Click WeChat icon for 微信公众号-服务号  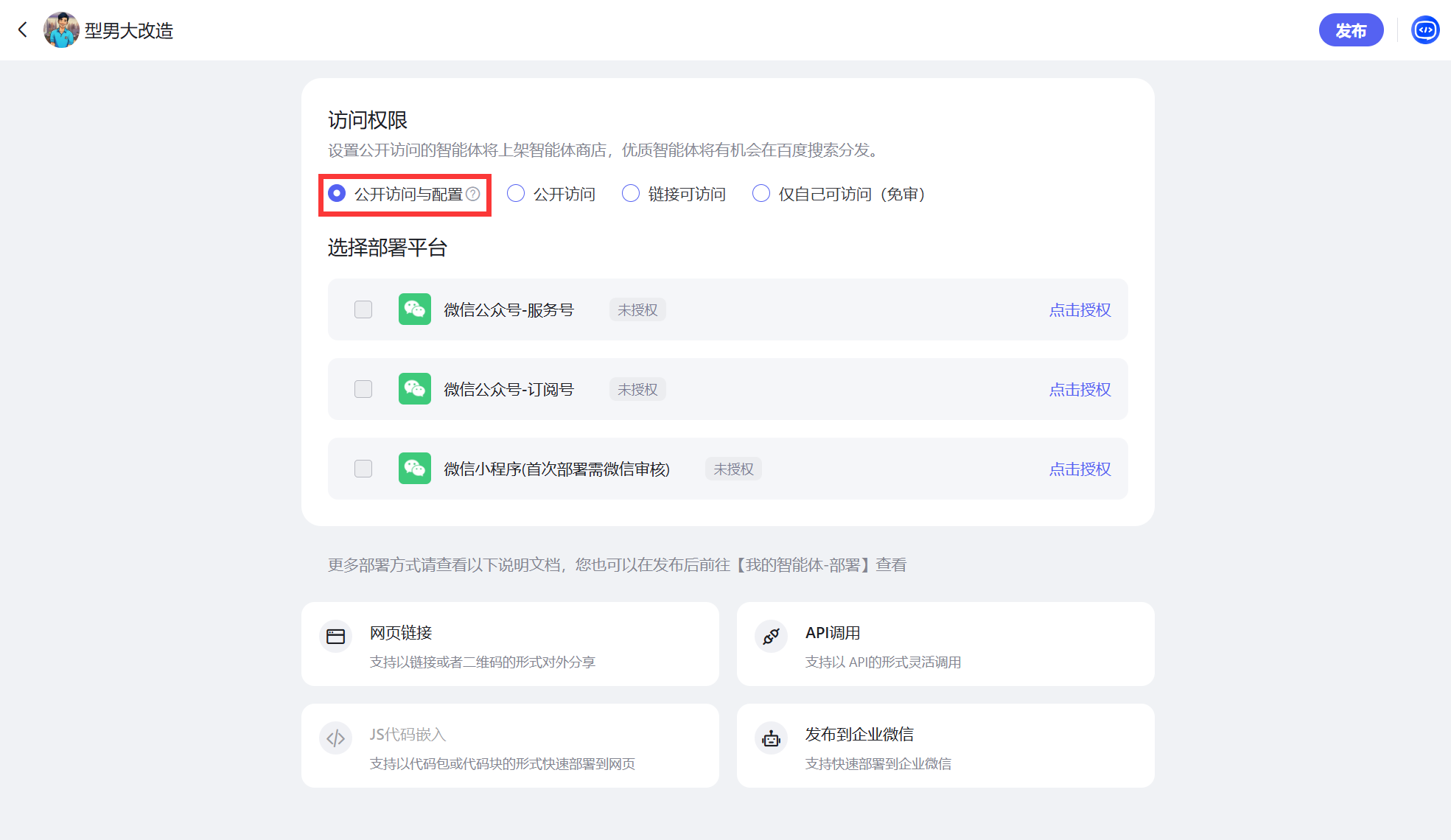tap(414, 309)
